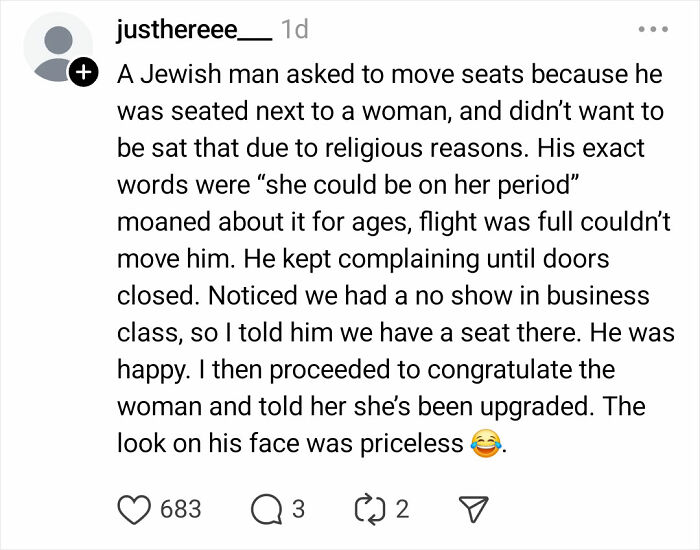Viewport: 700px width, 550px height.
Task: View the 3 replies count
Action: pyautogui.click(x=297, y=508)
